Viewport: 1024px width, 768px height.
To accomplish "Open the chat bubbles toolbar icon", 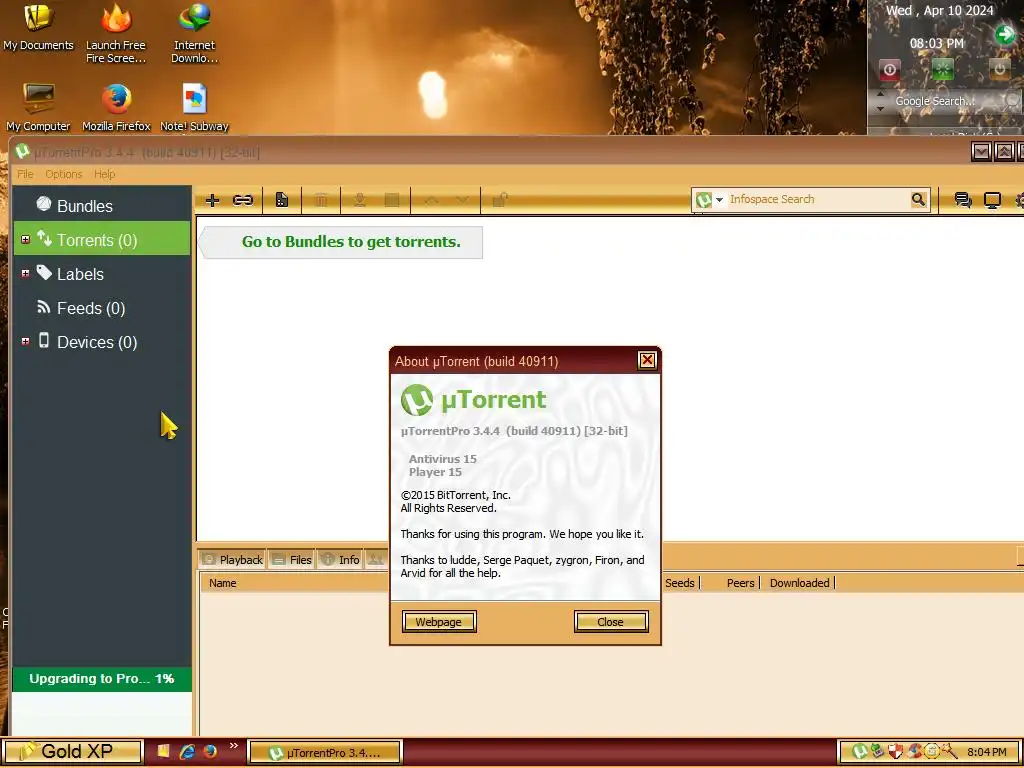I will tap(963, 200).
